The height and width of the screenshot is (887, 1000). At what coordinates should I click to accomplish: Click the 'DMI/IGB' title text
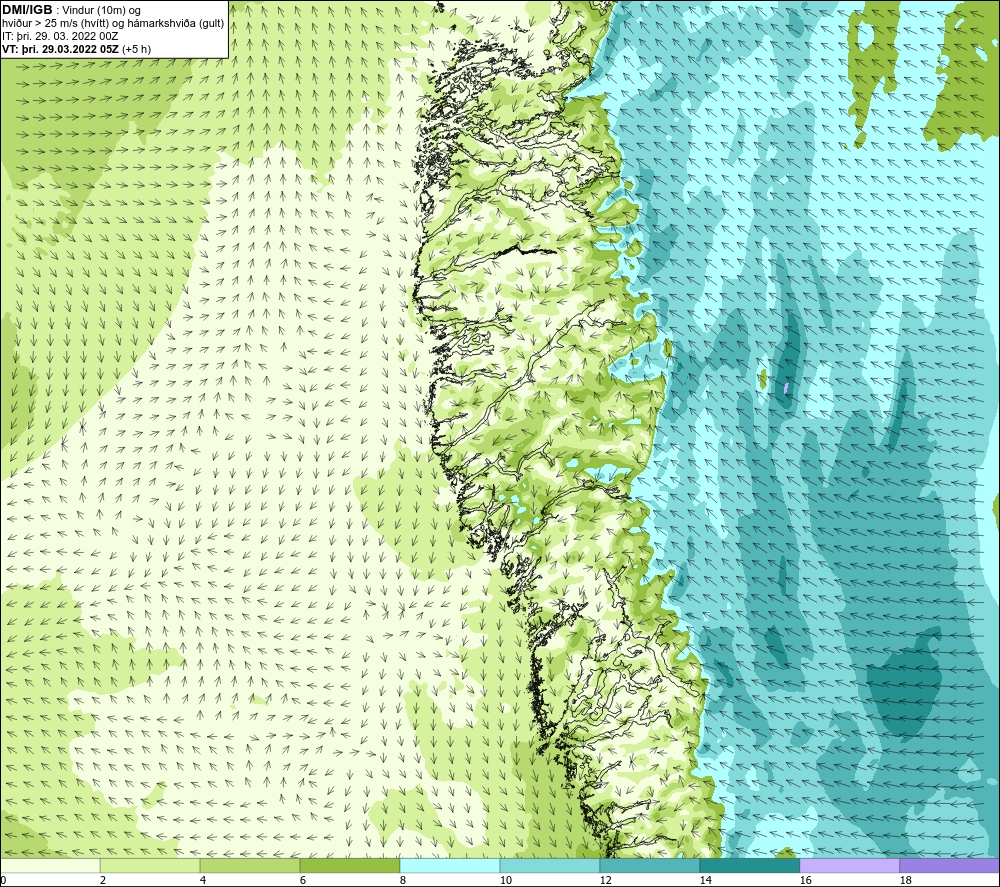pyautogui.click(x=27, y=10)
